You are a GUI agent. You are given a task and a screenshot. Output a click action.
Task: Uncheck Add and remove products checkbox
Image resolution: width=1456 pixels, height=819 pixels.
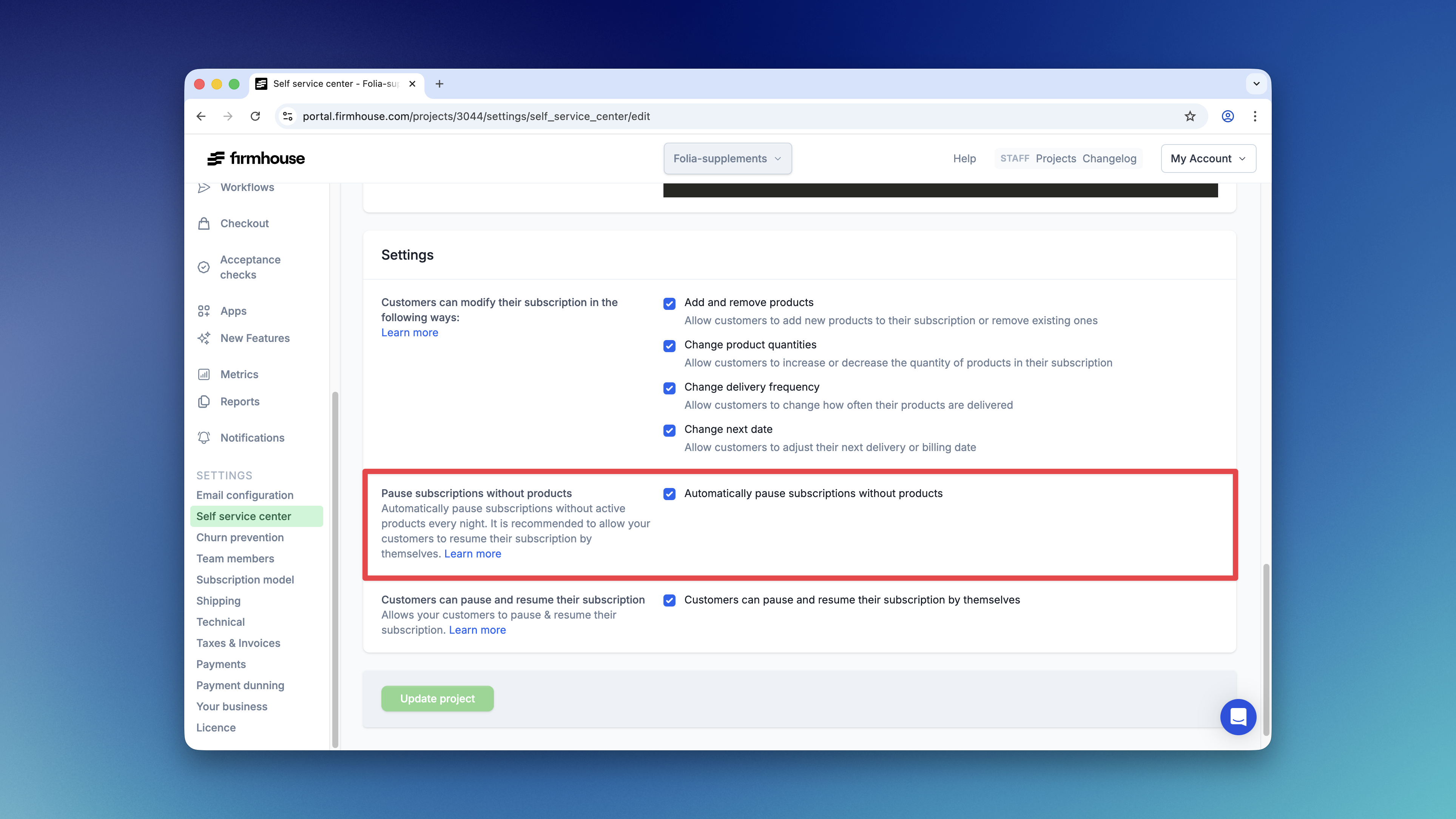coord(669,304)
